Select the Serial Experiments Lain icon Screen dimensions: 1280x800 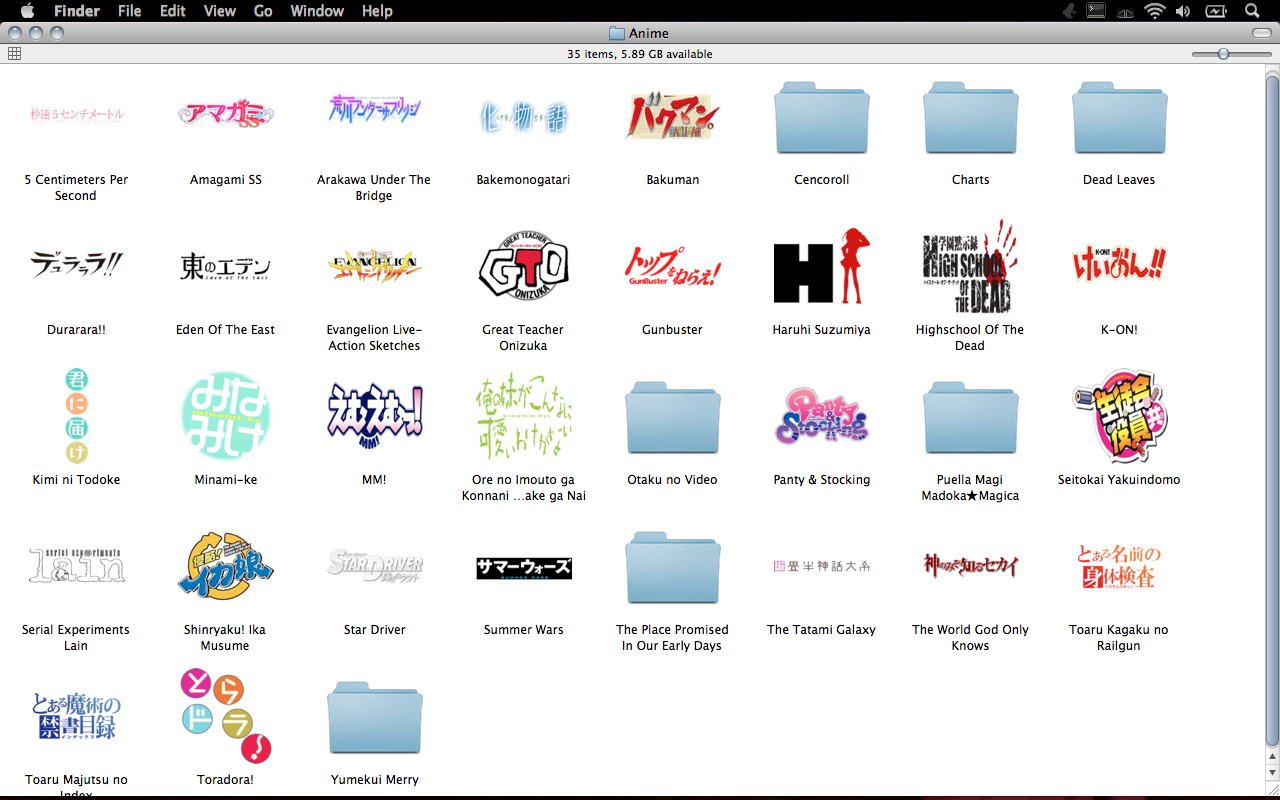tap(76, 566)
